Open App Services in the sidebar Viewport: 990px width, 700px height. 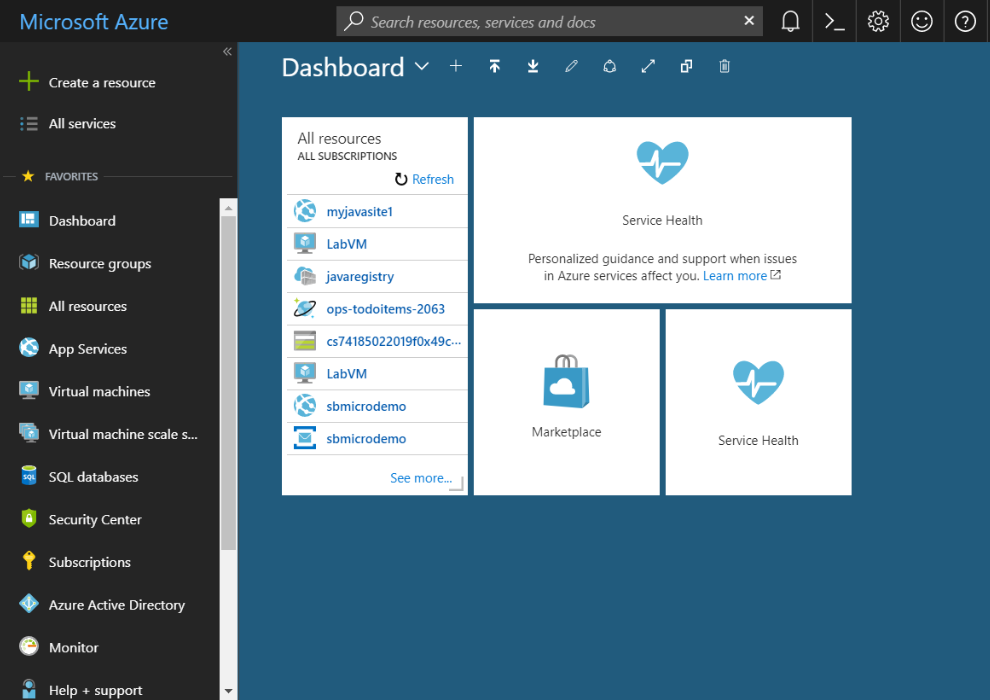point(88,349)
